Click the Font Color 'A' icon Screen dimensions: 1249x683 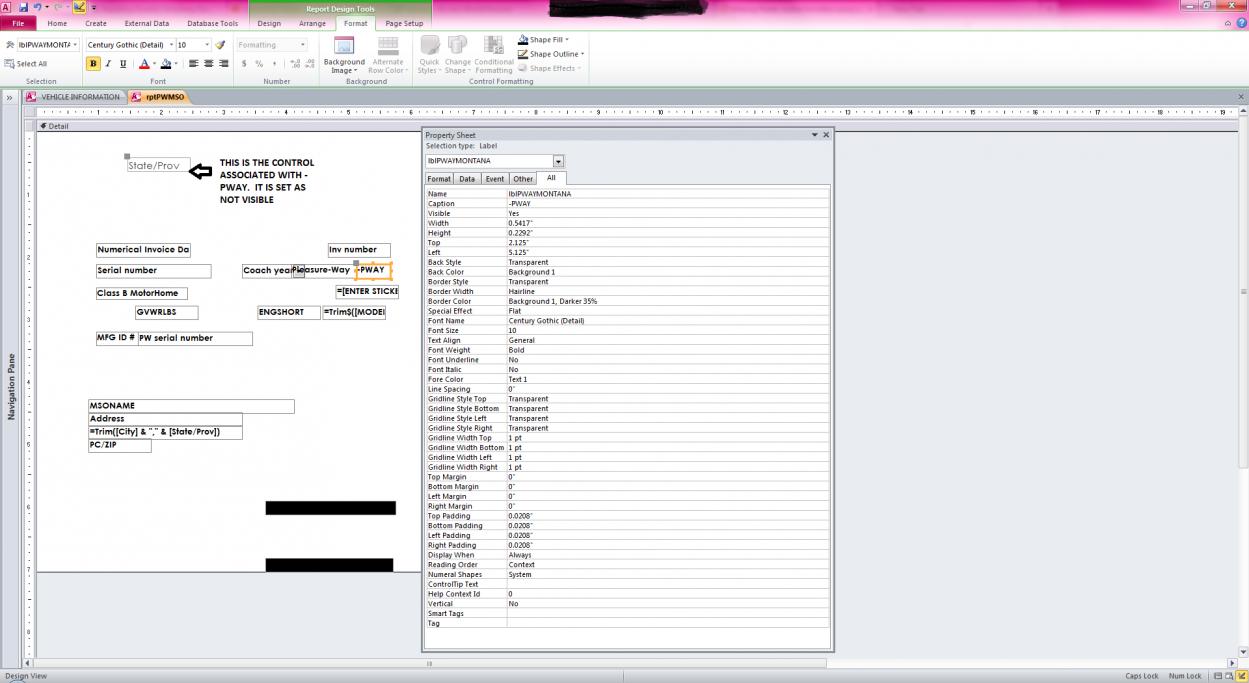pos(144,64)
